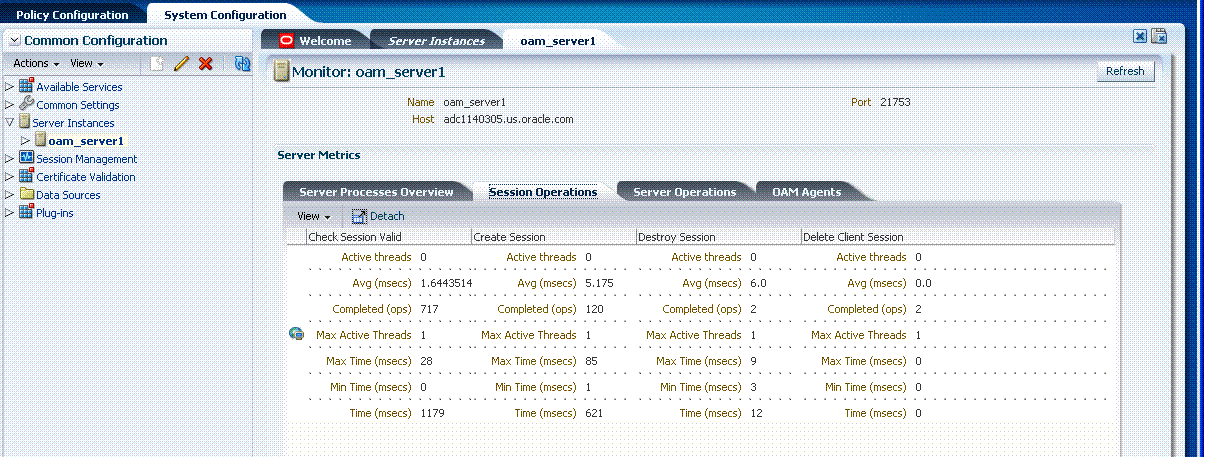
Task: Select Common Settings in the tree
Action: coord(78,105)
